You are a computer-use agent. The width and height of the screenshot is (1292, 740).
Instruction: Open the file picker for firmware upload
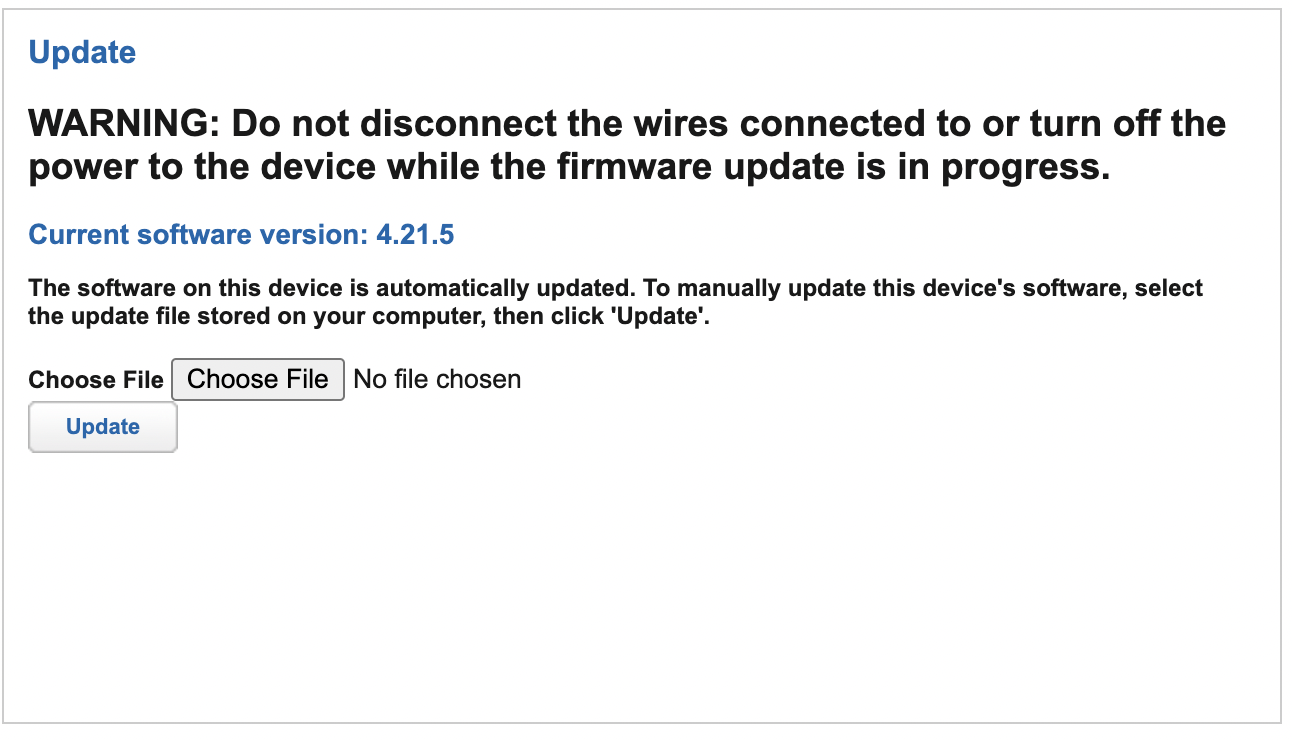(257, 379)
